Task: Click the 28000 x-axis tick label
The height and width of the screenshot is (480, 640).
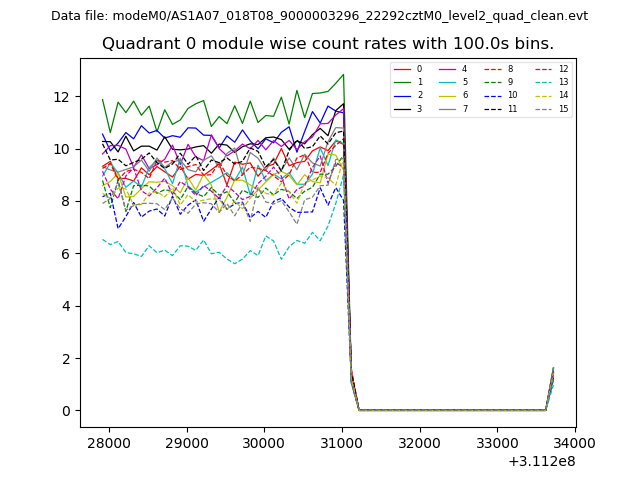Action: click(x=109, y=442)
